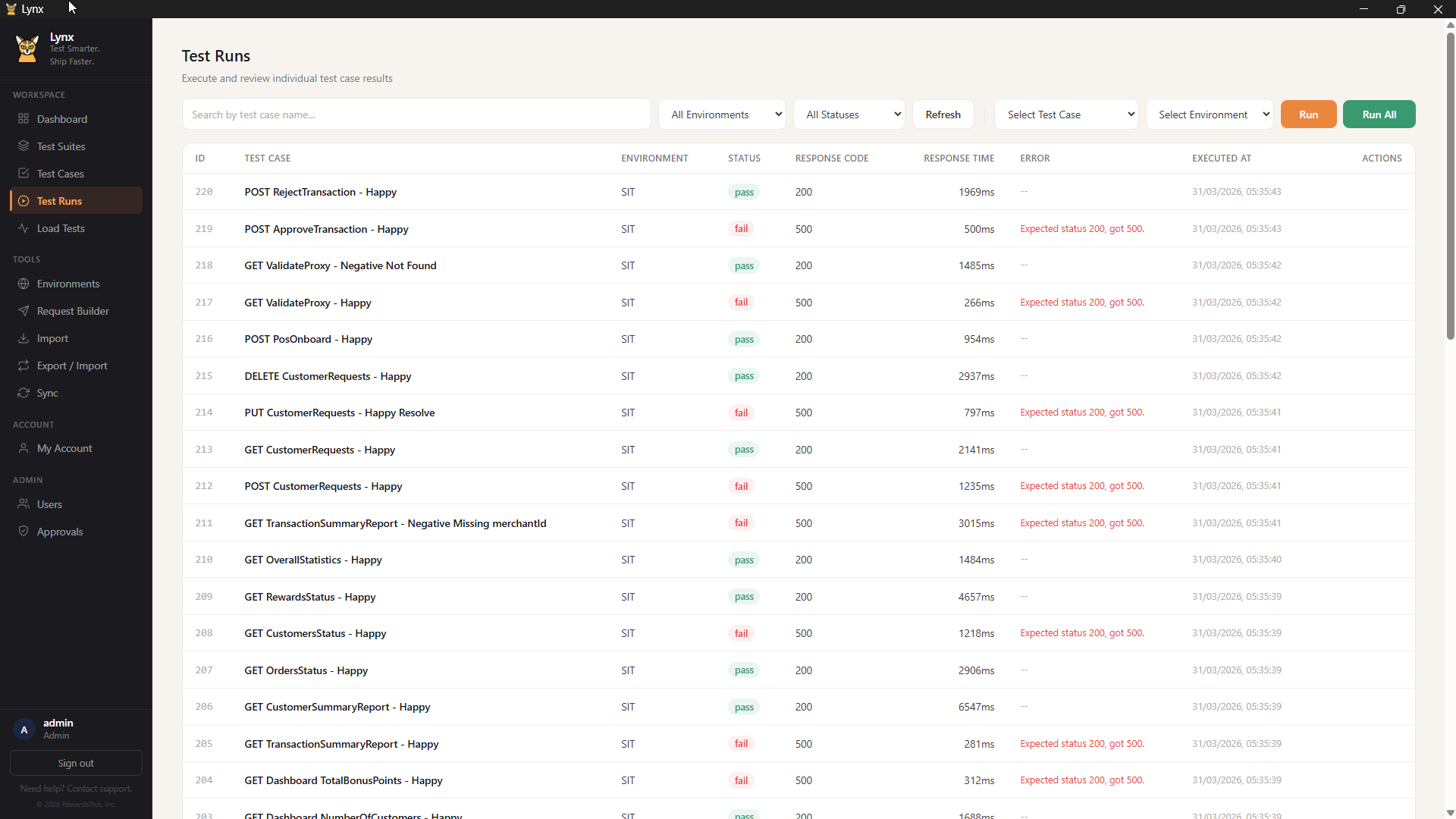
Task: Open Export / Import menu item
Action: [x=72, y=366]
